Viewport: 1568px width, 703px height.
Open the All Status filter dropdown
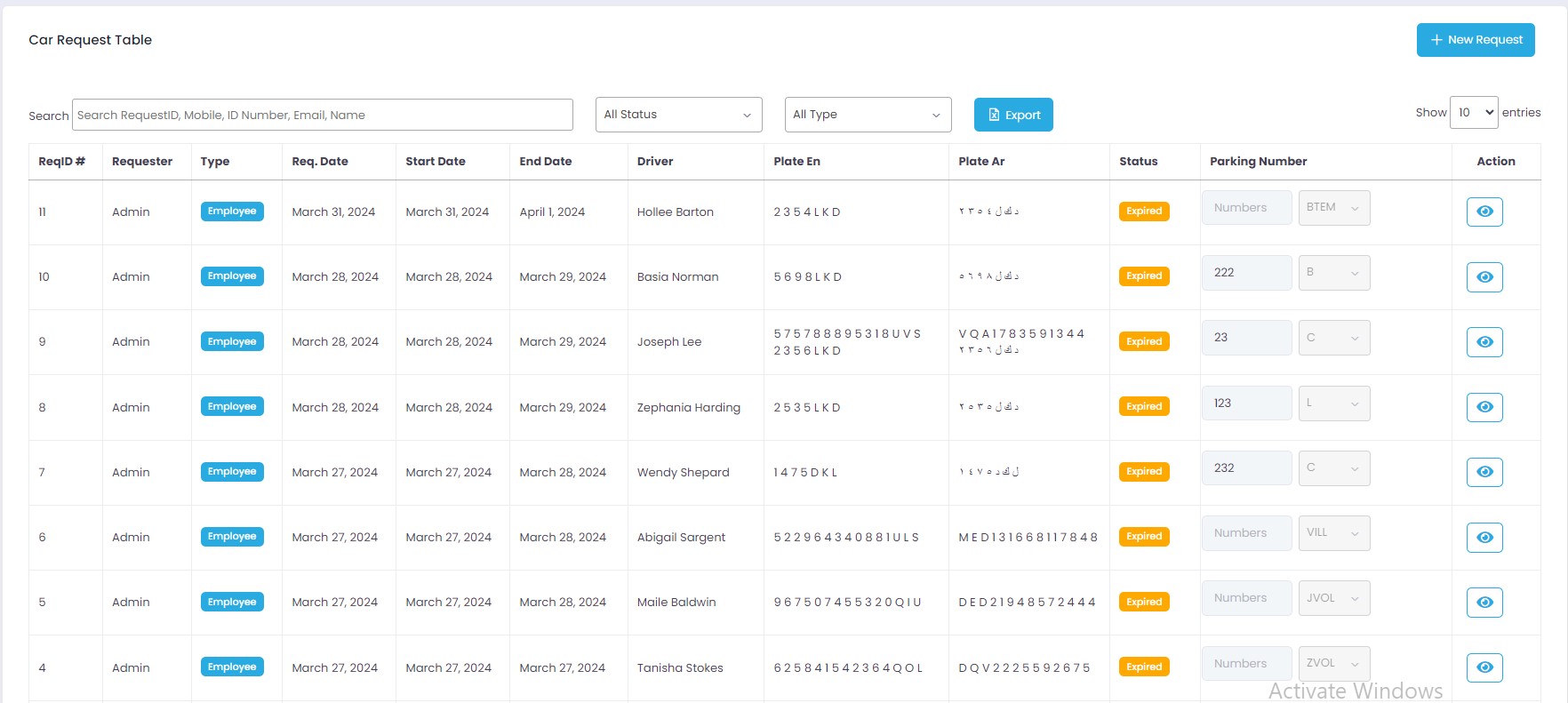point(678,115)
